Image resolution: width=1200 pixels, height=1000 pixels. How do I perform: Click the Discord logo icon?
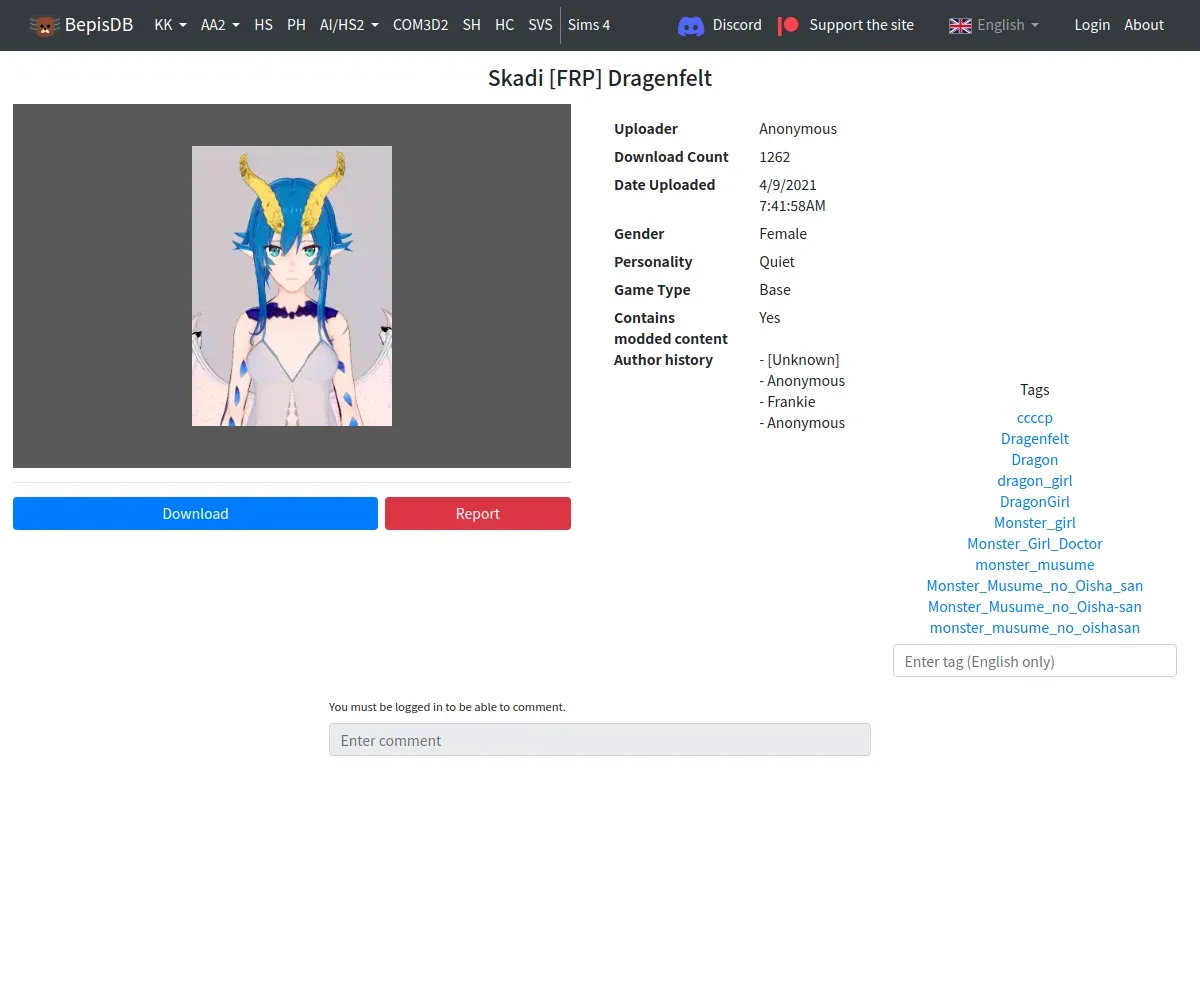tap(691, 26)
